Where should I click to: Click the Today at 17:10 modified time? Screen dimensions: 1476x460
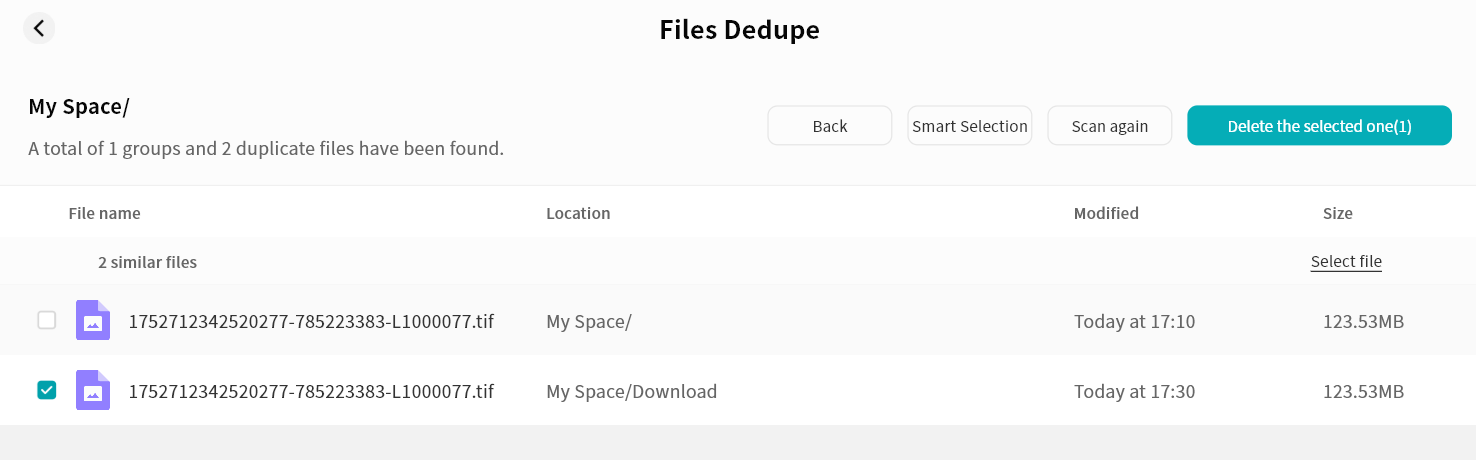(1134, 321)
